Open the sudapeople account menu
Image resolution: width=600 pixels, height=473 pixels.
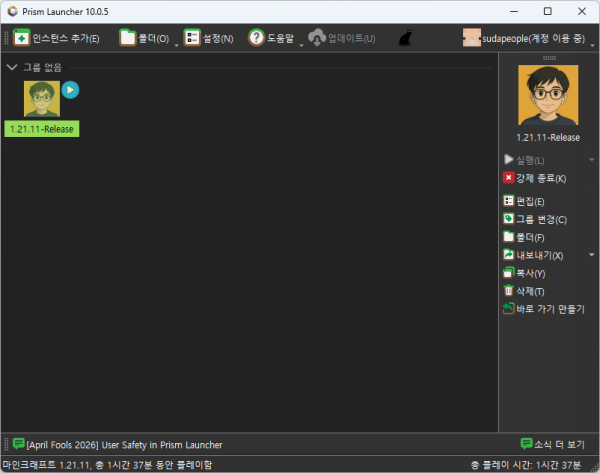click(524, 38)
